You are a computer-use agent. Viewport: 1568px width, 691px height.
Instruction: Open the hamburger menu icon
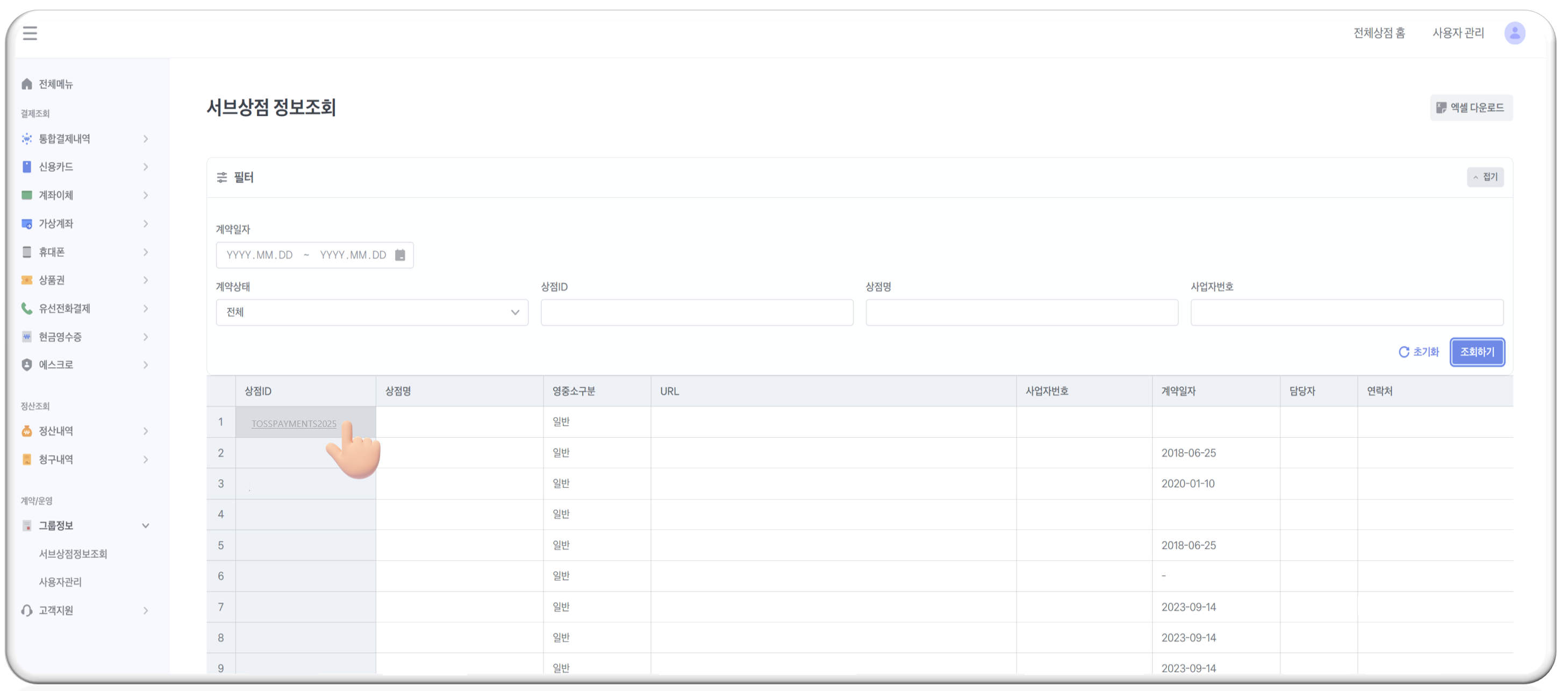tap(30, 33)
